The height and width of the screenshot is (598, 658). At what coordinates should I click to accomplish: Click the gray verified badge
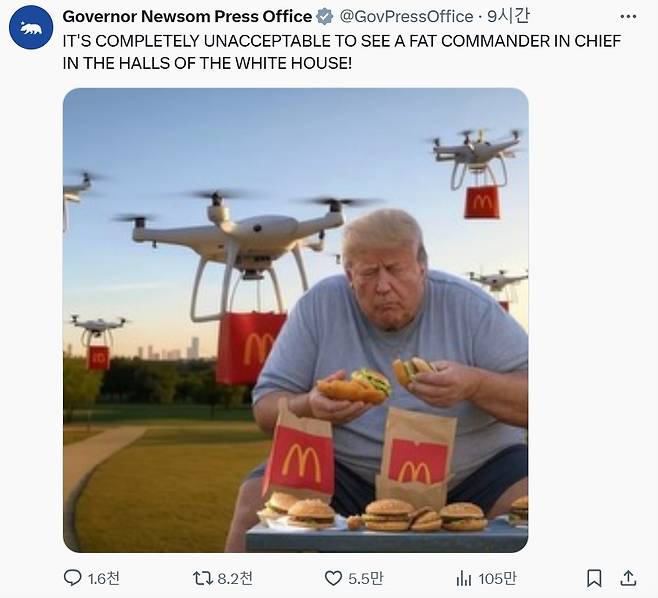(325, 17)
